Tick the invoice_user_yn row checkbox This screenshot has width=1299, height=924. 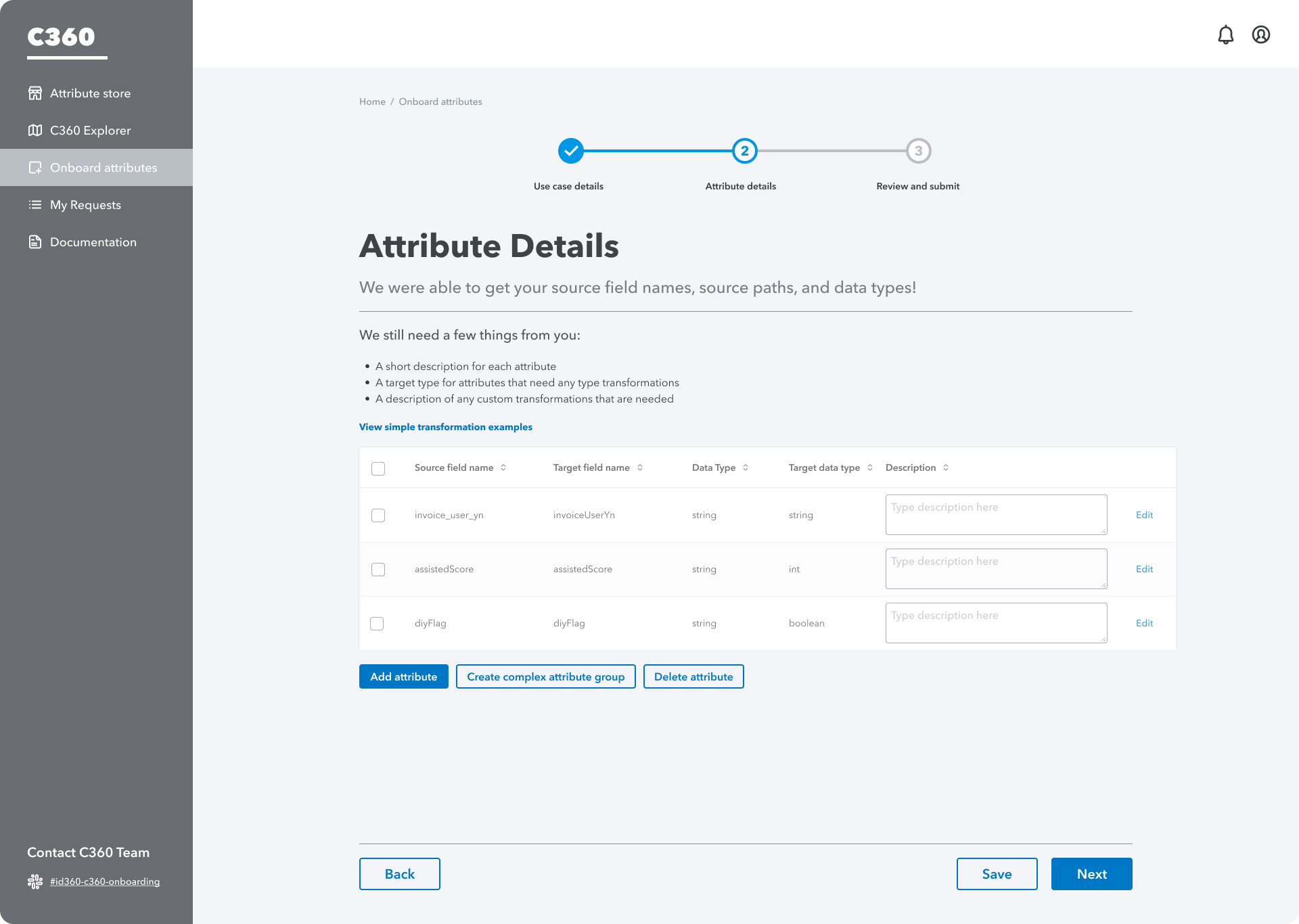click(x=378, y=515)
